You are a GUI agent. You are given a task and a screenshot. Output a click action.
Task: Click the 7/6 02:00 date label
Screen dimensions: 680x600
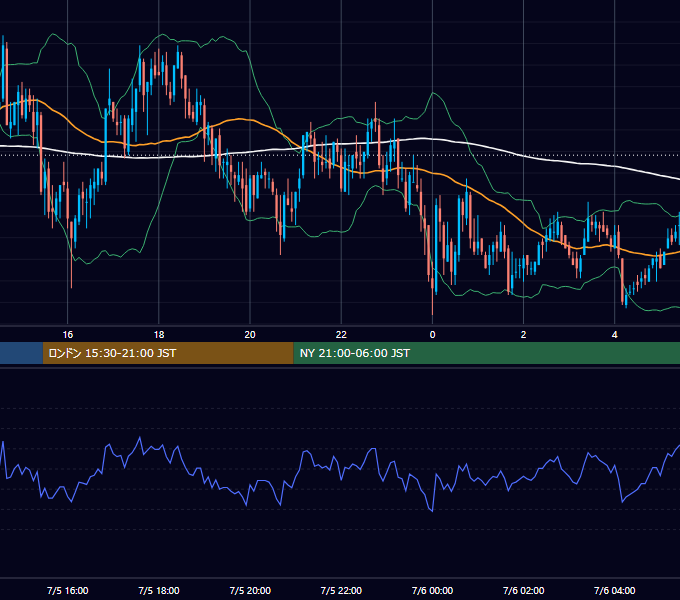point(523,590)
